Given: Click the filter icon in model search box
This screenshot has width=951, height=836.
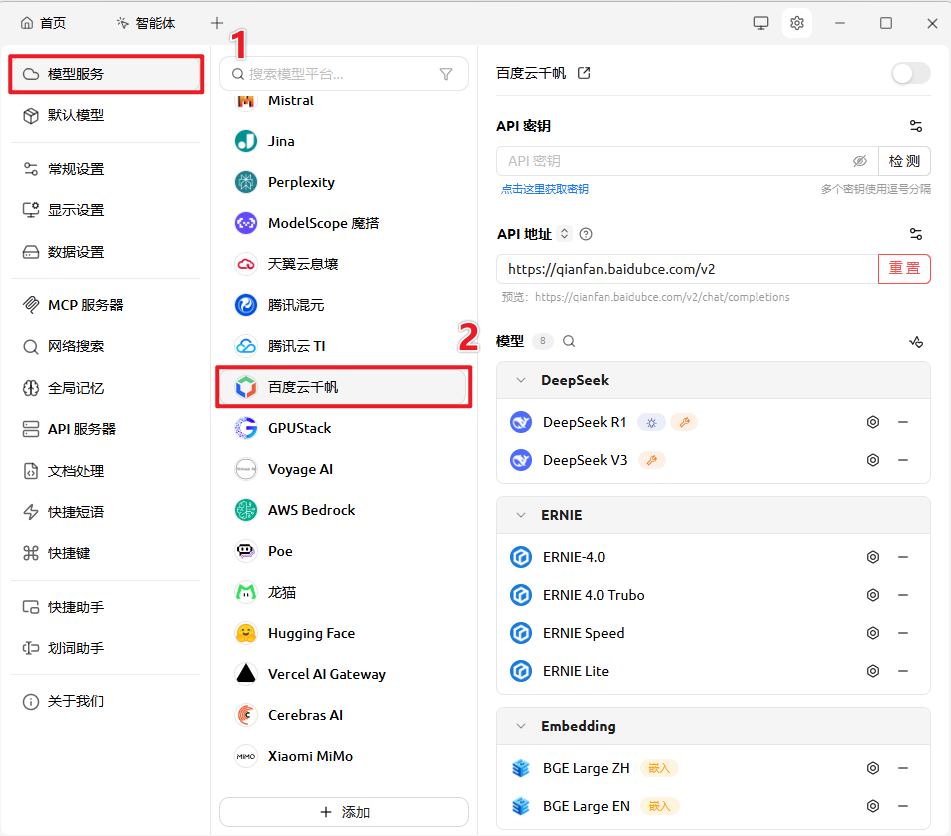Looking at the screenshot, I should click(446, 74).
